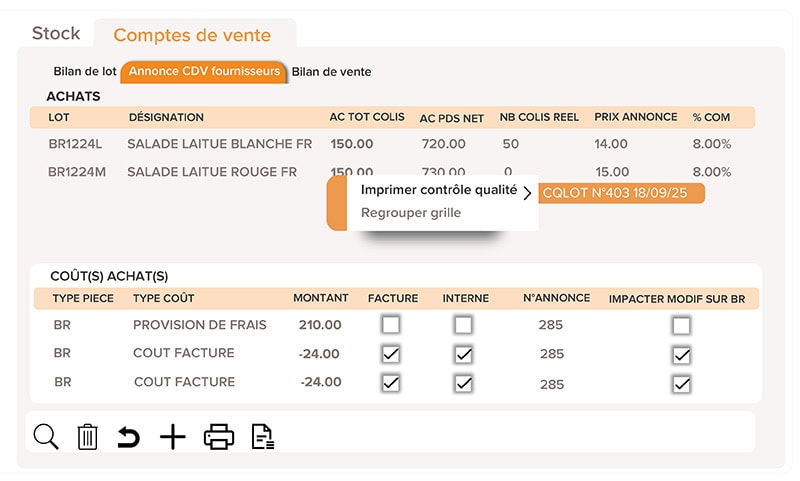This screenshot has width=800, height=481.
Task: Expand the Imprimer contrôle qualité submenu arrow
Action: [527, 192]
